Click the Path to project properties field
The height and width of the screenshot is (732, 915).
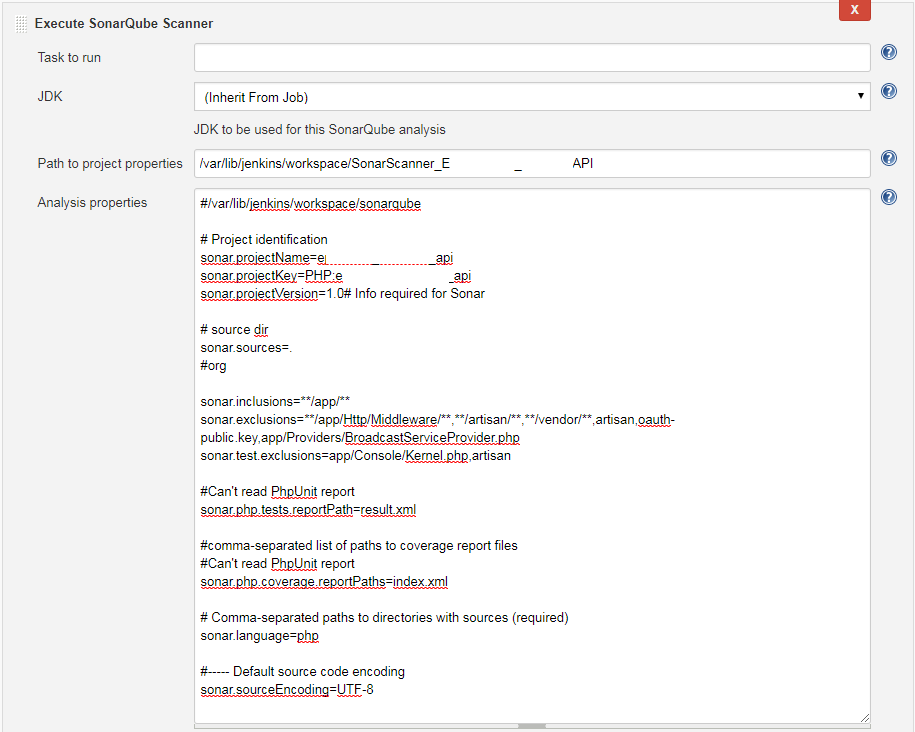click(532, 163)
